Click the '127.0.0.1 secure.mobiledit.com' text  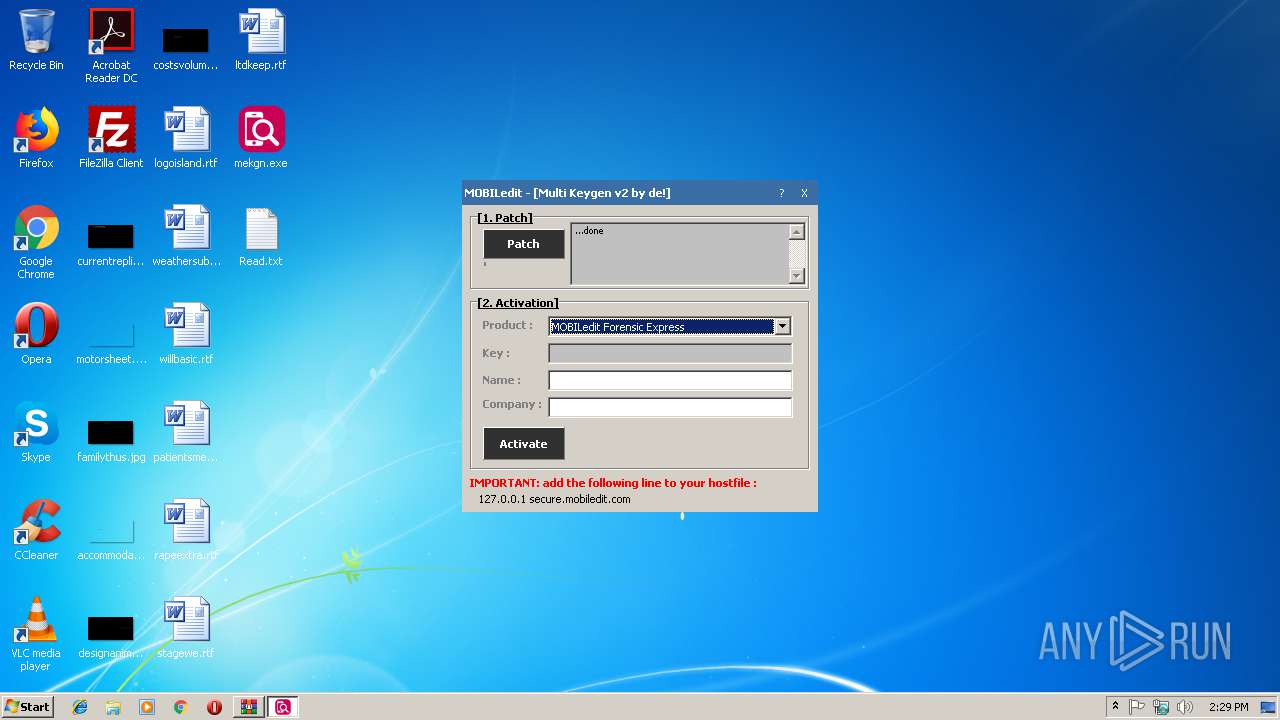click(x=554, y=499)
